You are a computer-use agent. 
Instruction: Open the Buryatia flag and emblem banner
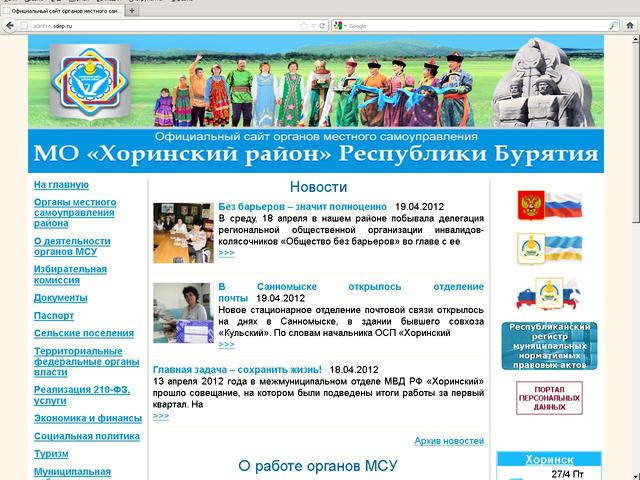pos(549,249)
